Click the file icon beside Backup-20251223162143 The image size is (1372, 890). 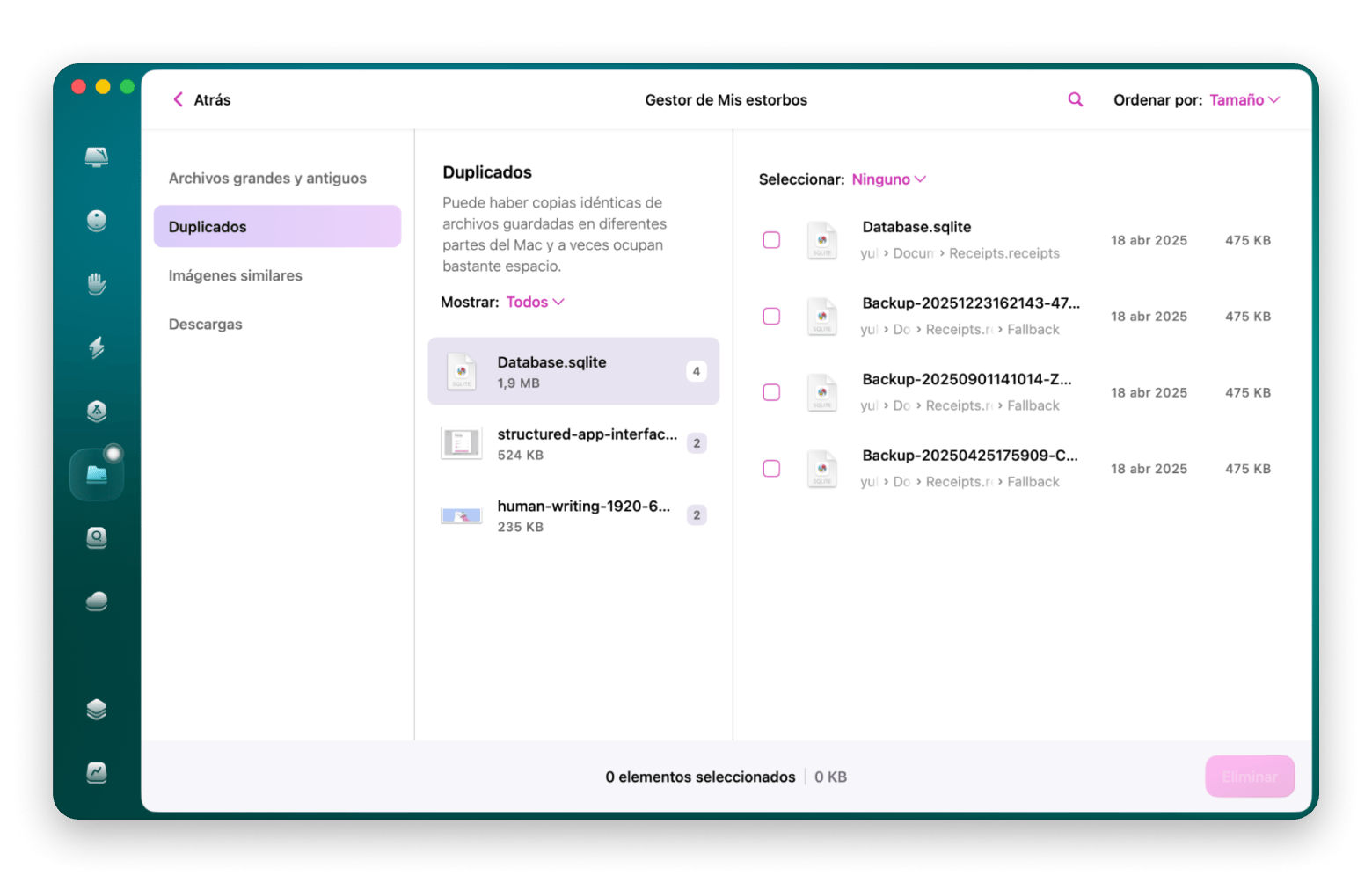coord(822,317)
